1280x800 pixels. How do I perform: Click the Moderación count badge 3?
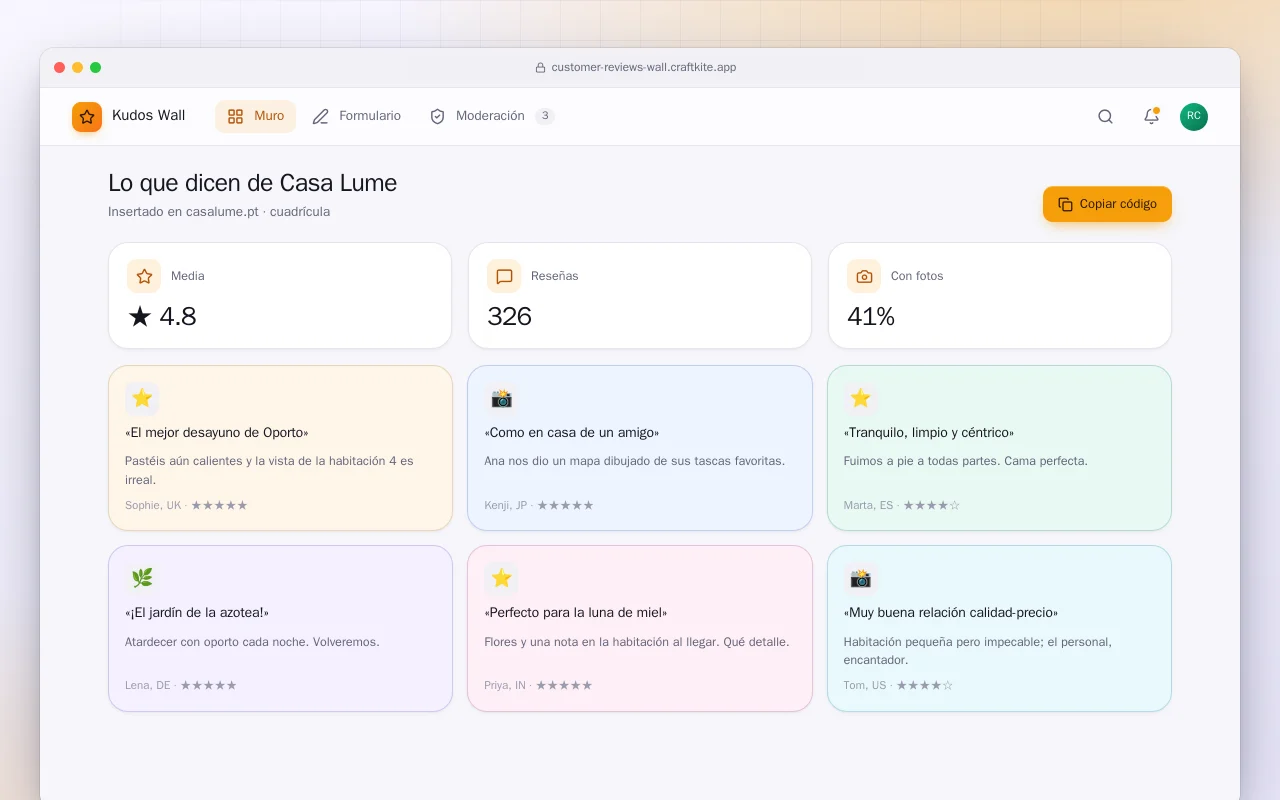(544, 116)
